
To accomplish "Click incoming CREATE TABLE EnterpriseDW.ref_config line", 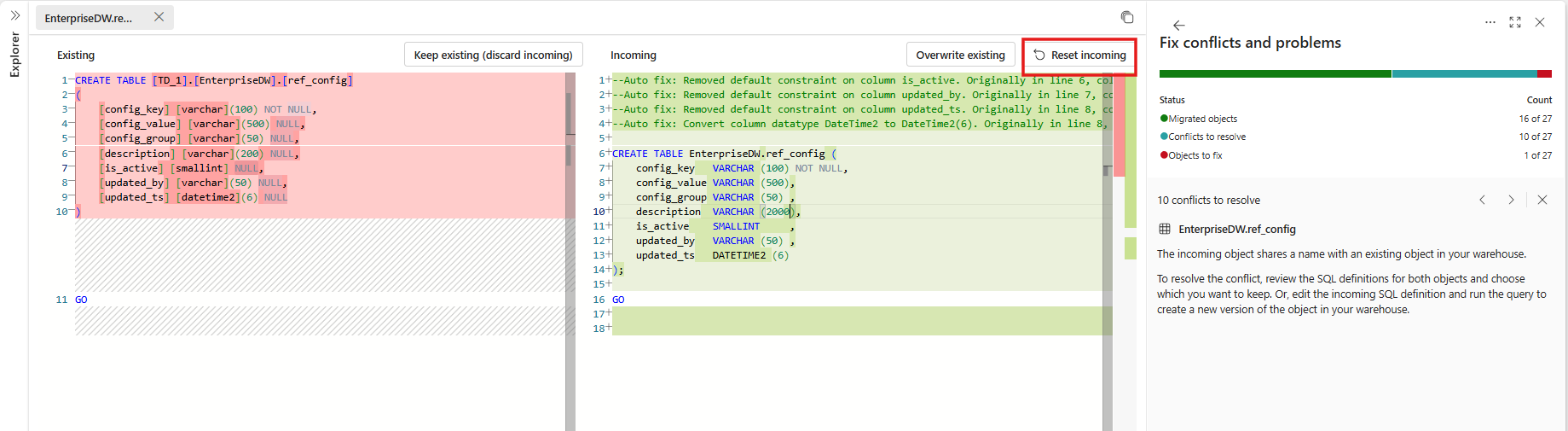I will [725, 154].
